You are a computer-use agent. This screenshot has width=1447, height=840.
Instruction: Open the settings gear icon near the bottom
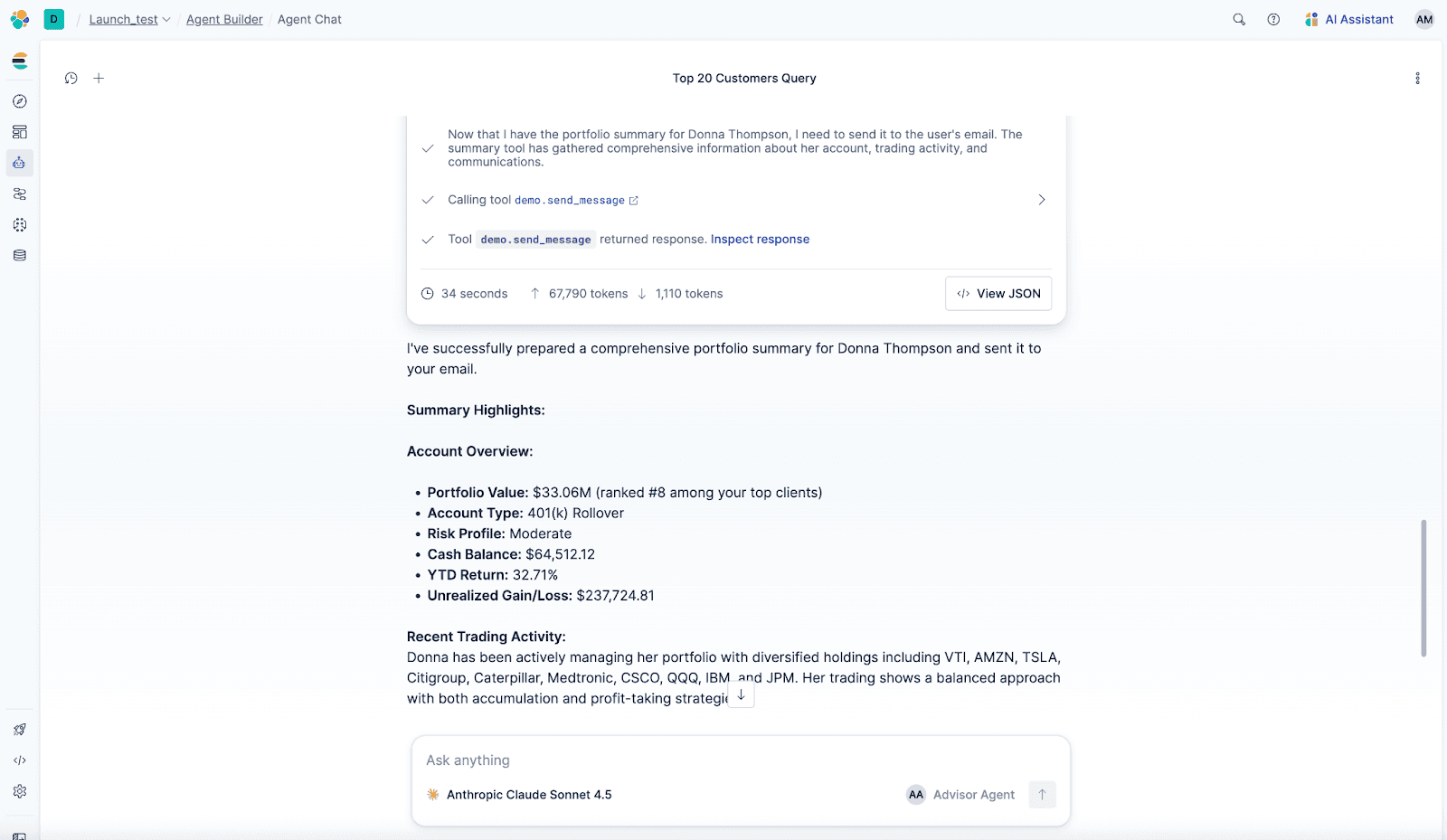[x=20, y=791]
